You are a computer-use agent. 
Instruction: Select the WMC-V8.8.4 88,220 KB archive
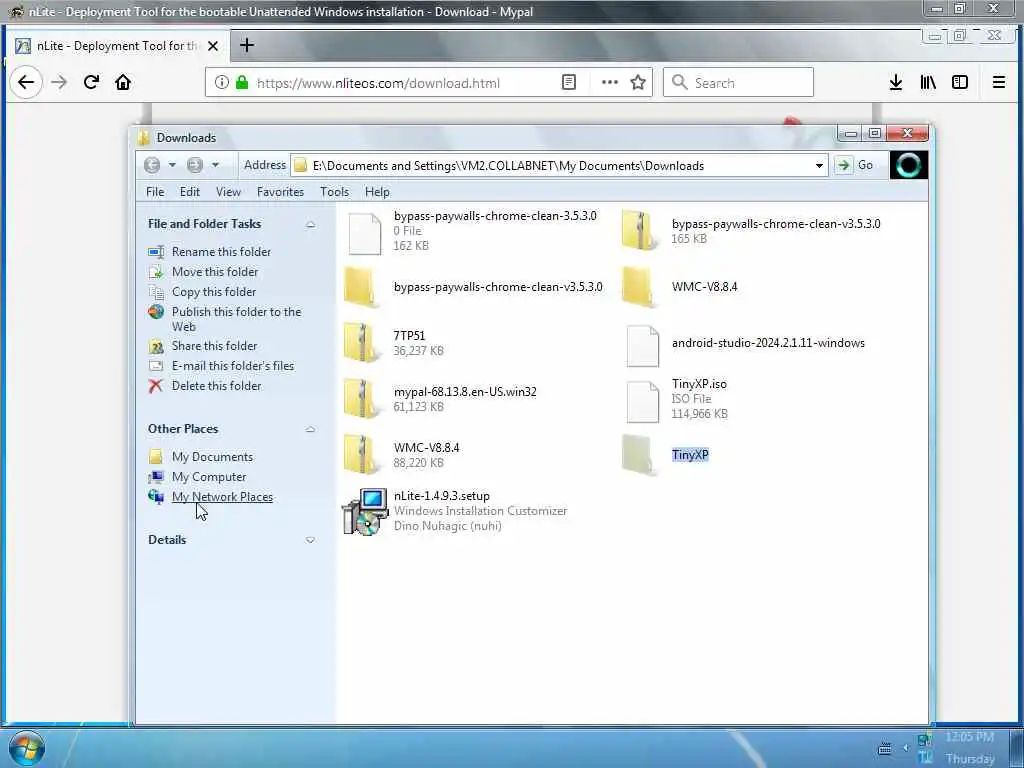360,455
